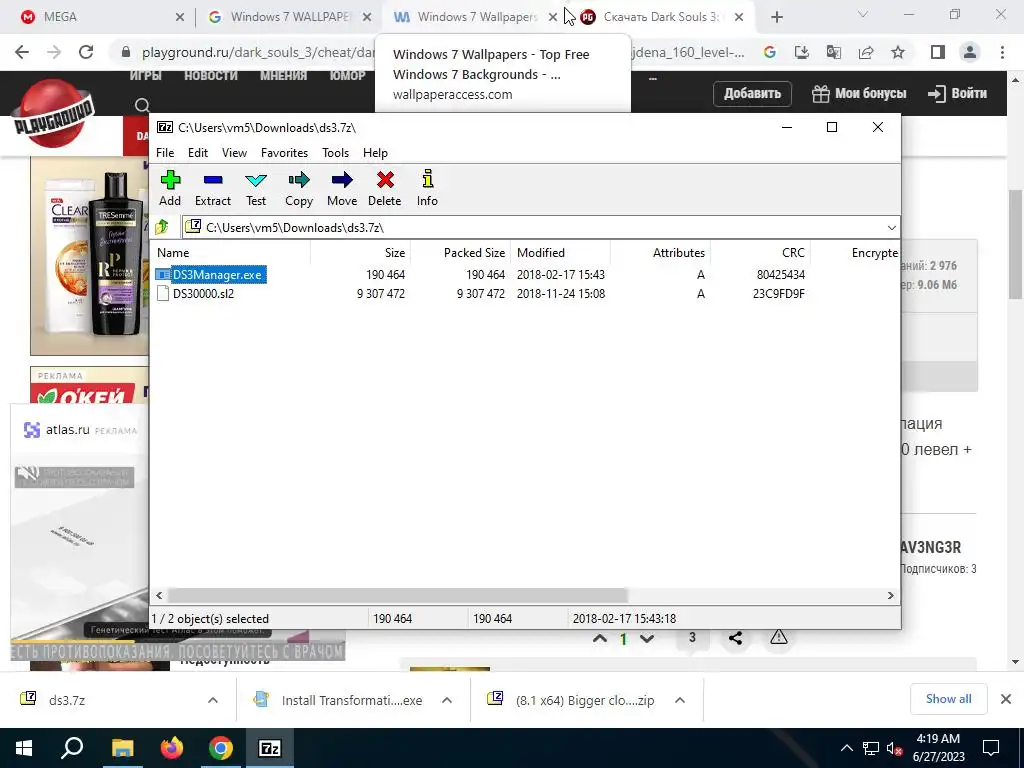Select the Move toolbar button in 7-Zip
Image resolution: width=1024 pixels, height=768 pixels.
pyautogui.click(x=342, y=188)
